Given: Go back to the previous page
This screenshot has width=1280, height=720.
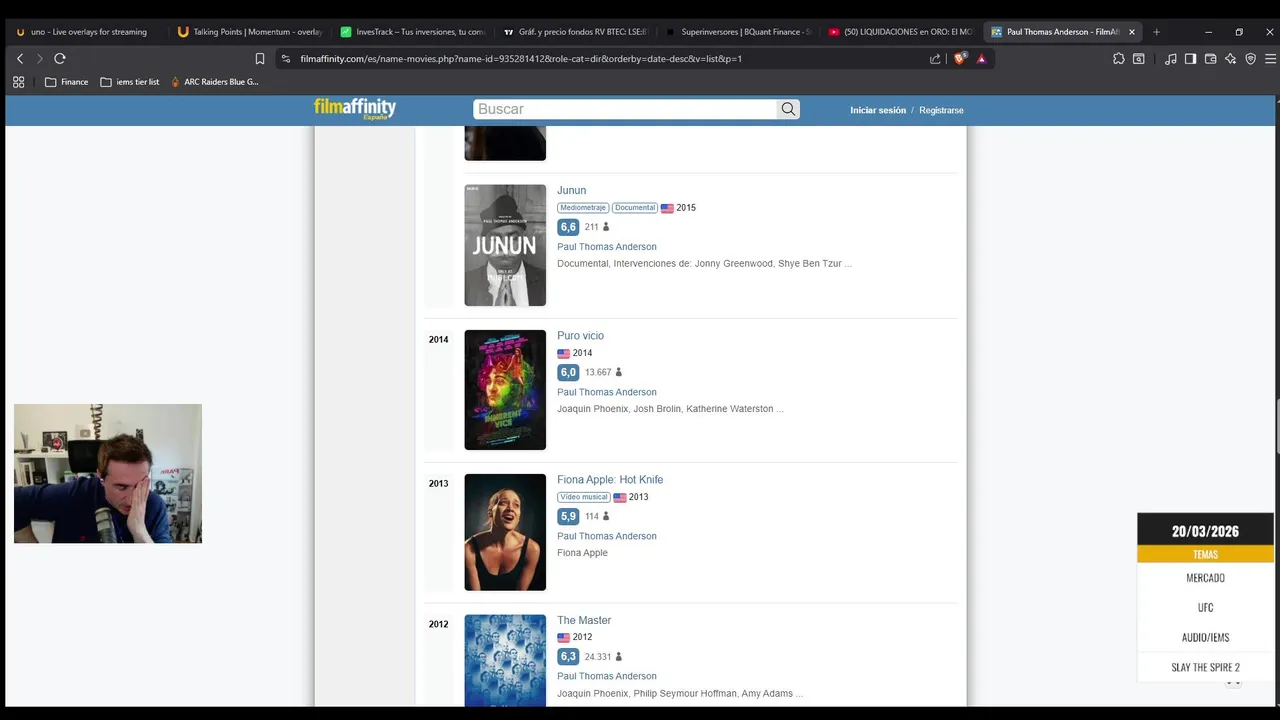Looking at the screenshot, I should [x=19, y=59].
